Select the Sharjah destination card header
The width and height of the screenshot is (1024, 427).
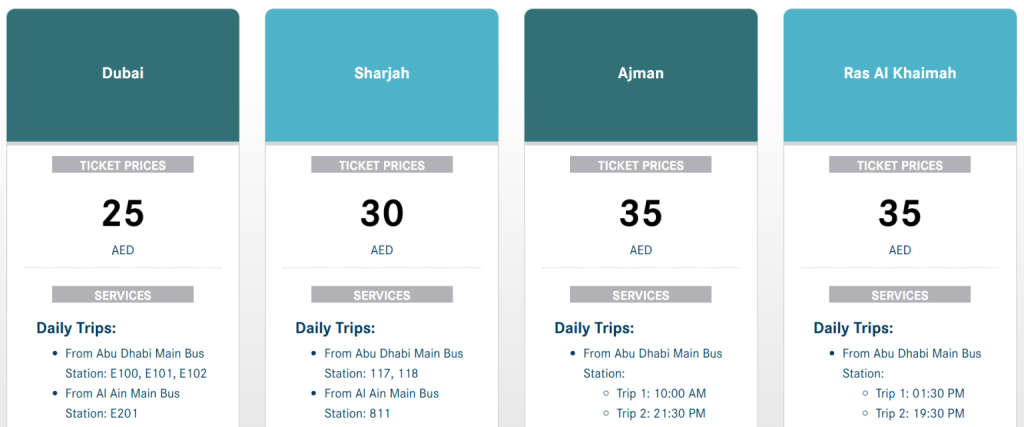[382, 75]
